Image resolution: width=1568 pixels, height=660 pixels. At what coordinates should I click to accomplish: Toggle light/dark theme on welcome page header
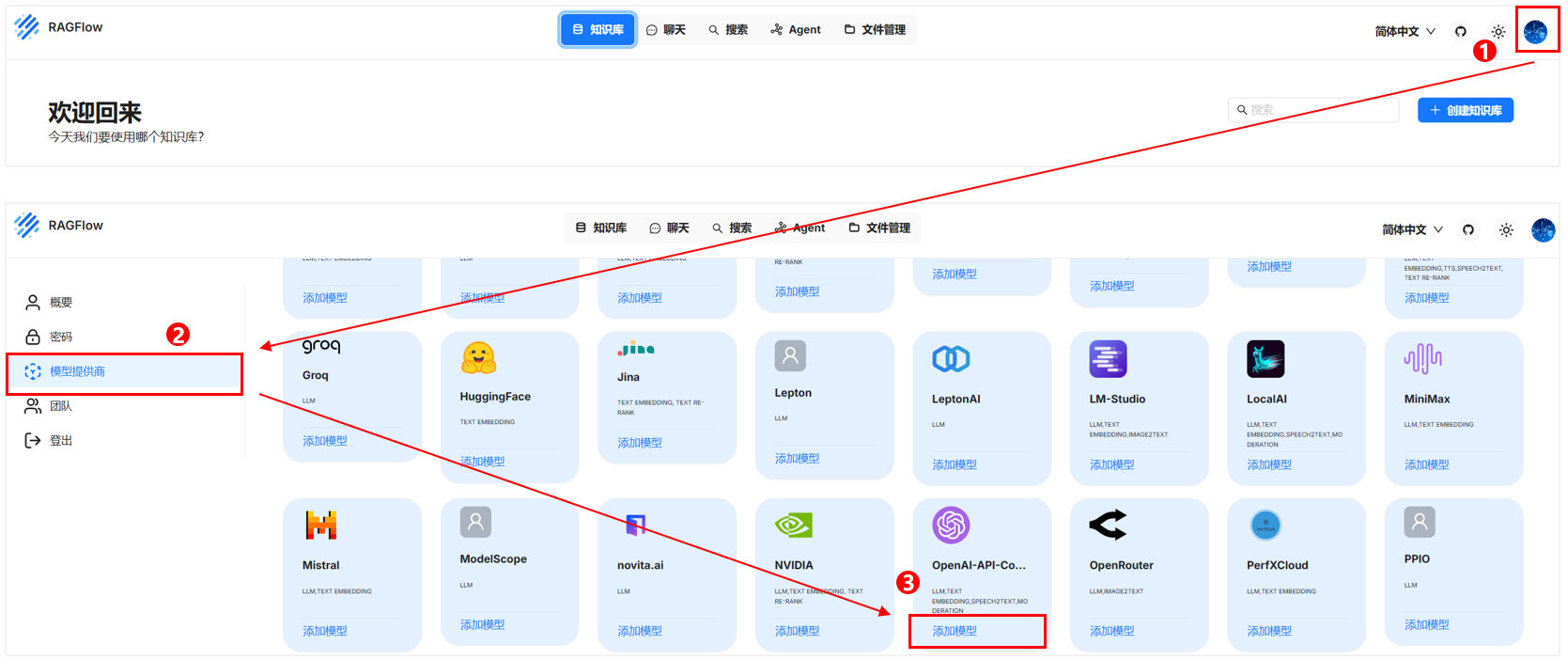1498,31
